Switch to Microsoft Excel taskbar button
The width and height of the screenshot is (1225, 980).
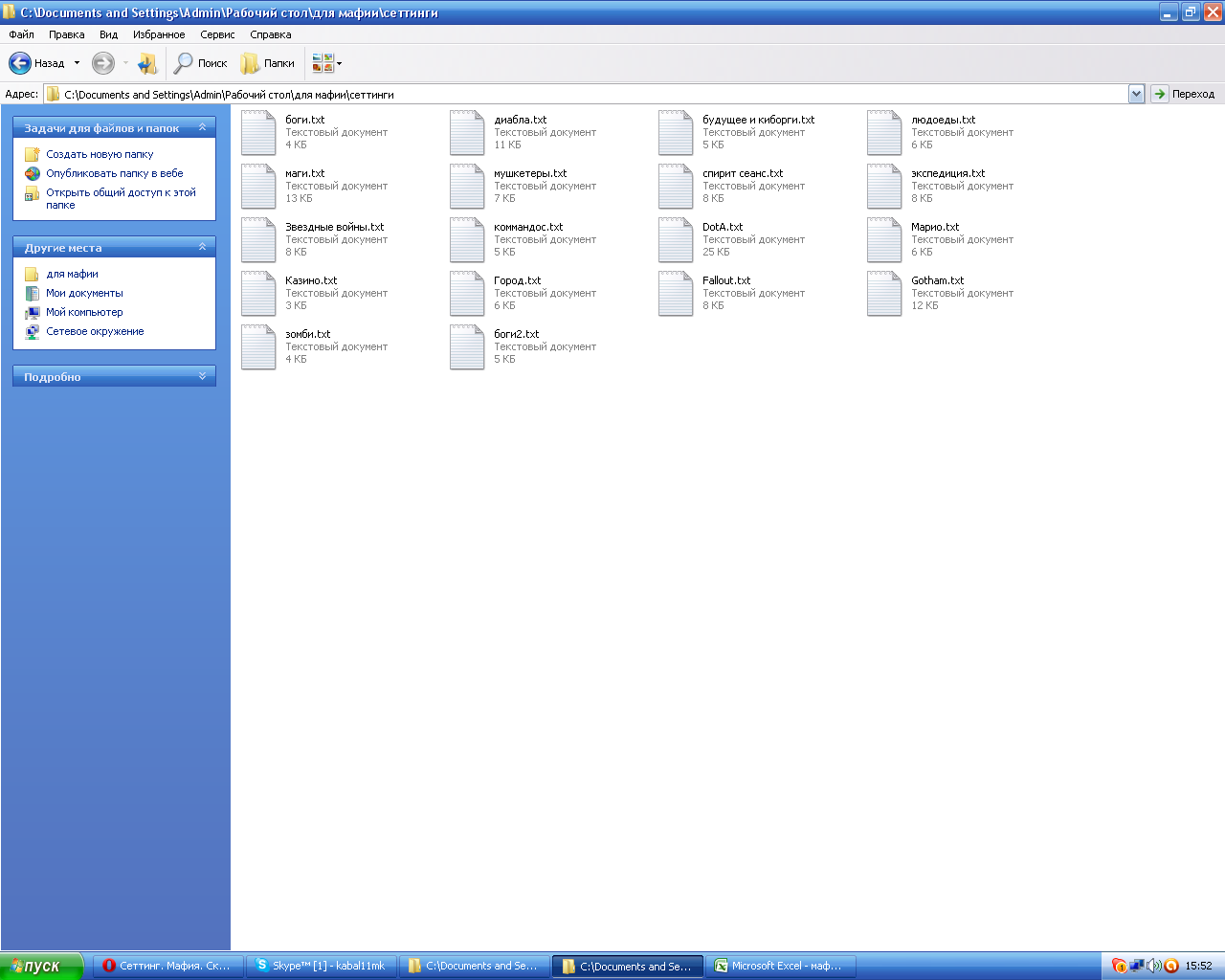[x=780, y=966]
